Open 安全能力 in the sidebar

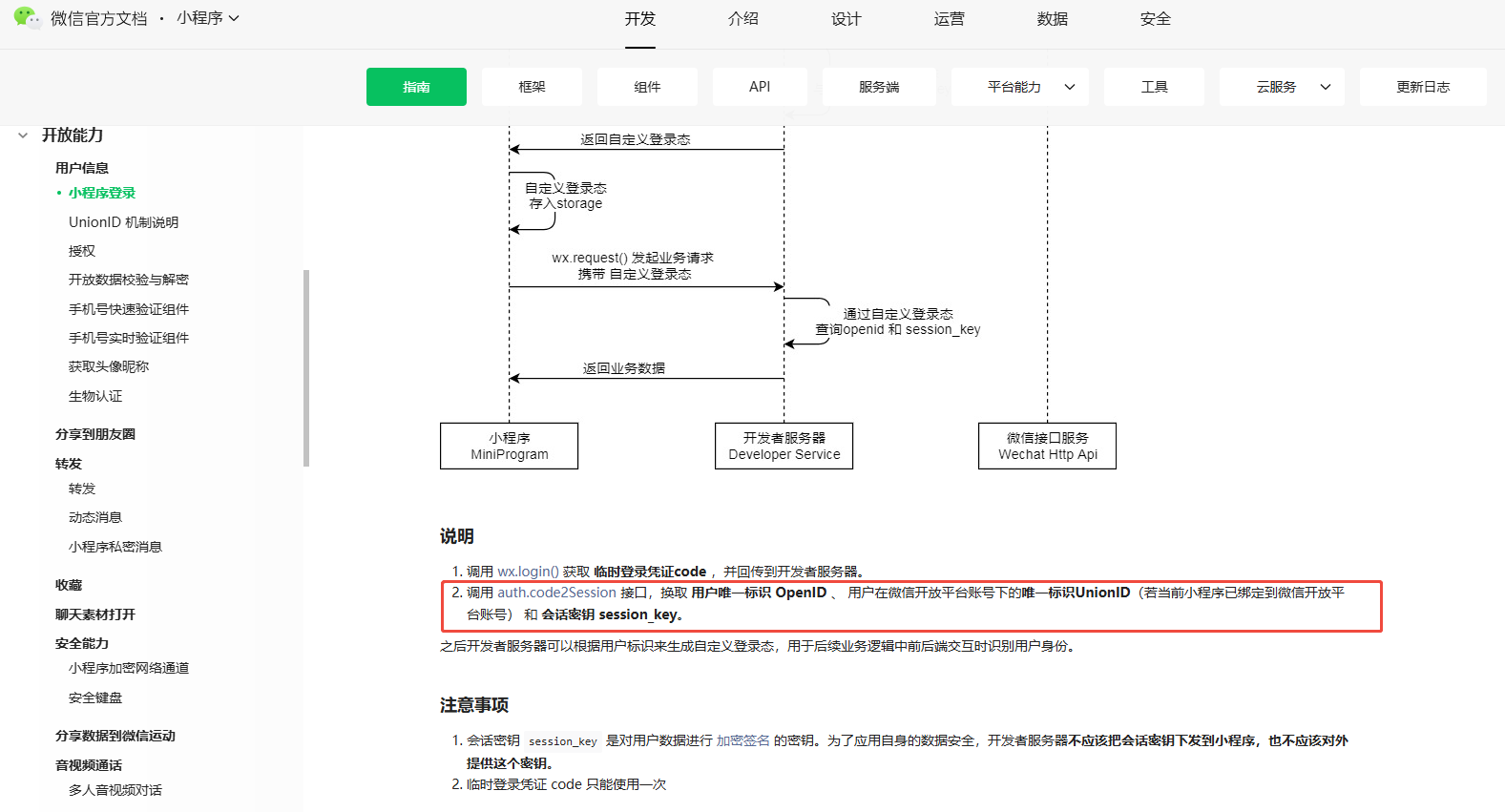click(82, 643)
